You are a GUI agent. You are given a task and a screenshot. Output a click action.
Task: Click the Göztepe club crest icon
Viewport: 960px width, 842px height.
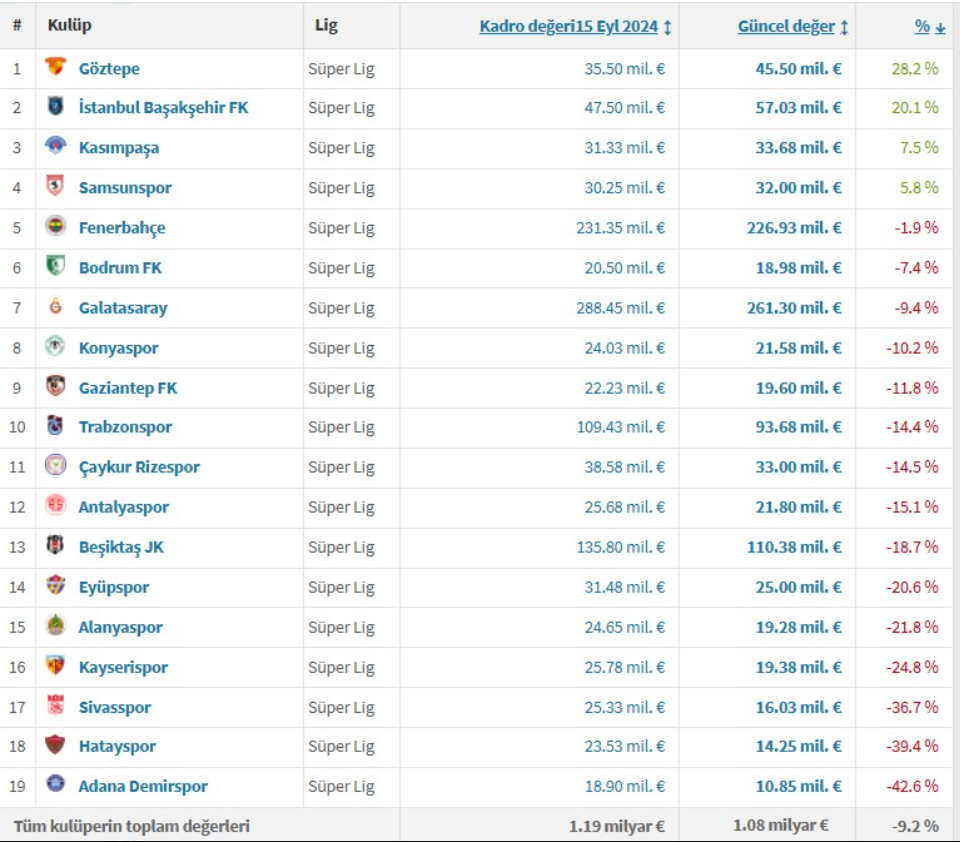point(56,66)
